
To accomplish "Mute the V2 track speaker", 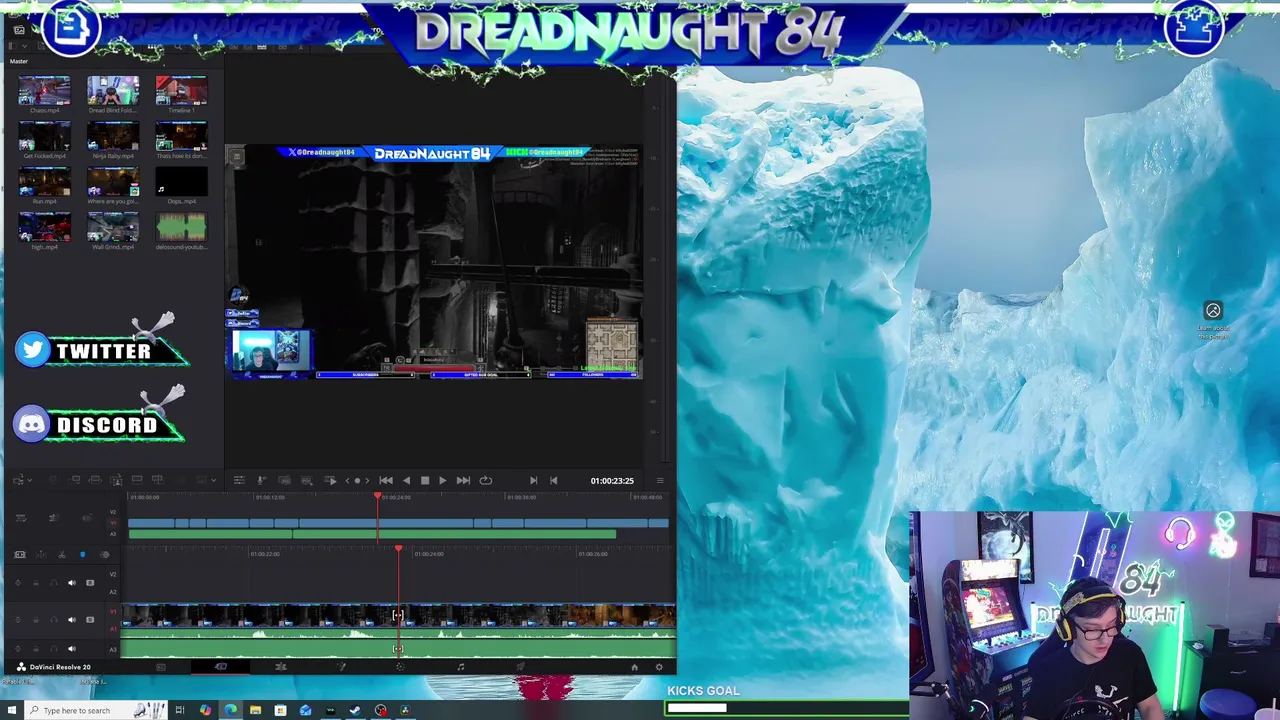I will pyautogui.click(x=72, y=583).
